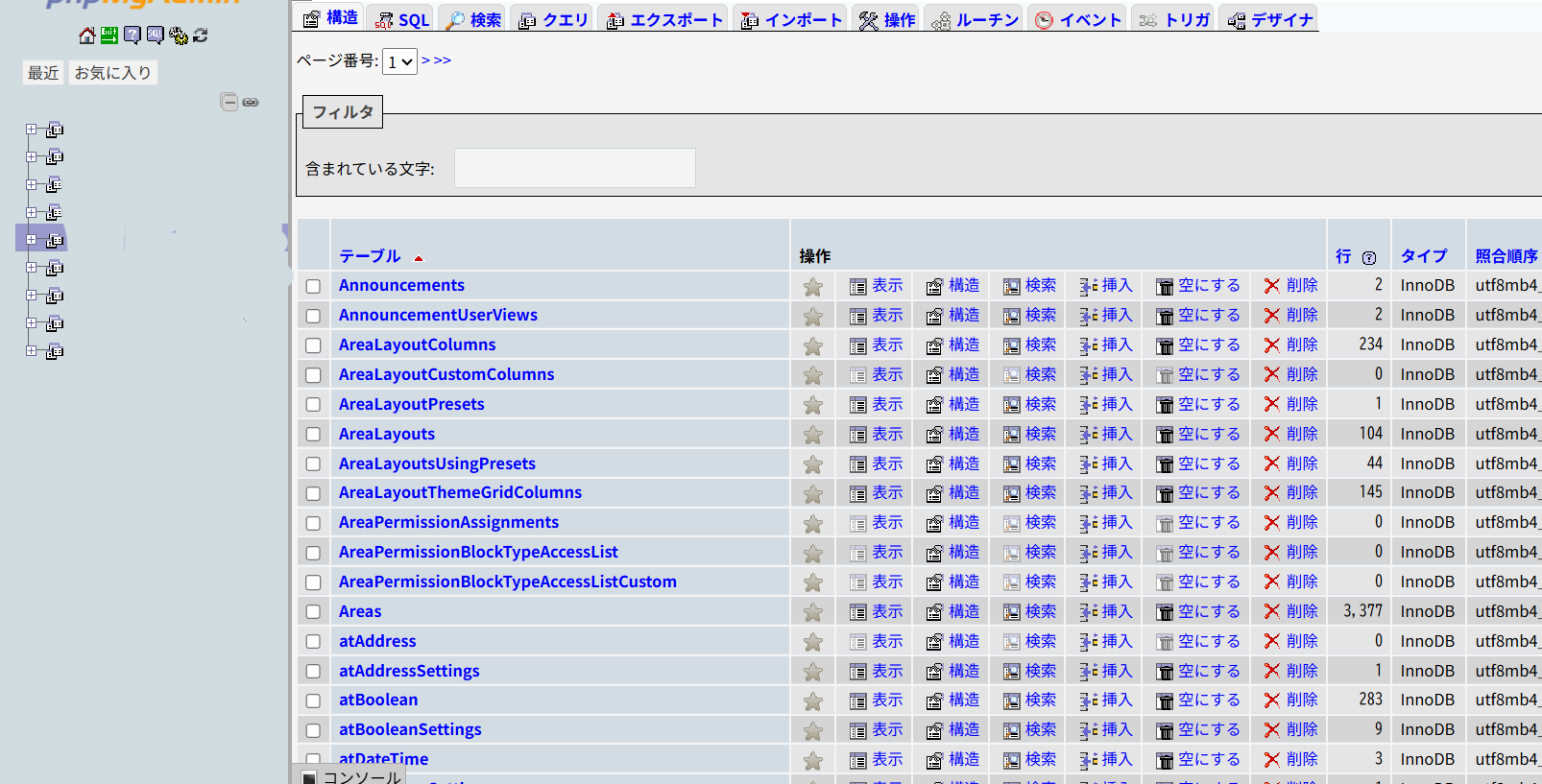This screenshot has width=1542, height=784.
Task: Star the Announcements table as favorite
Action: click(x=813, y=287)
